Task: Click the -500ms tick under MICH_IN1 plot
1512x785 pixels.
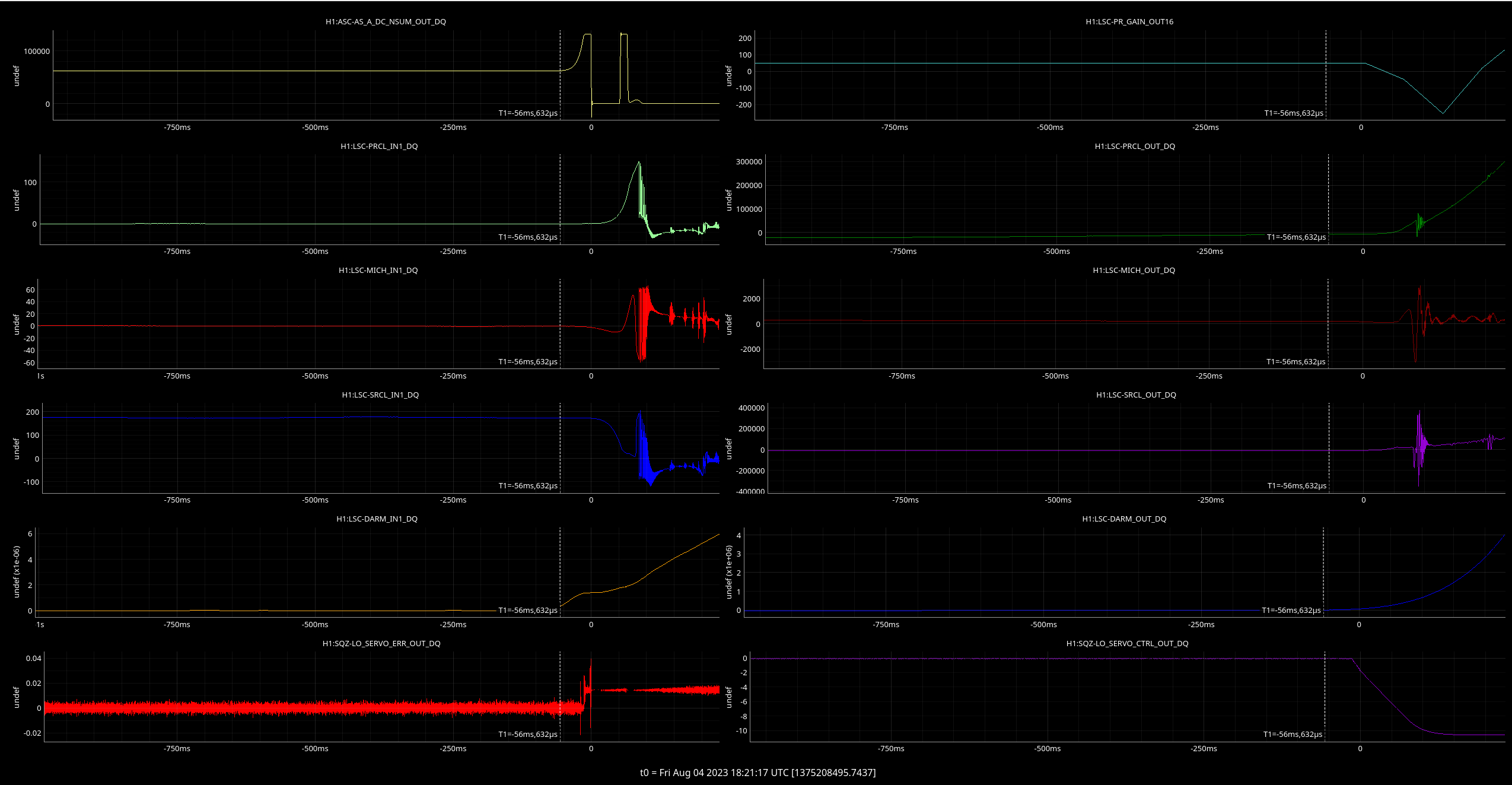Action: pyautogui.click(x=315, y=376)
